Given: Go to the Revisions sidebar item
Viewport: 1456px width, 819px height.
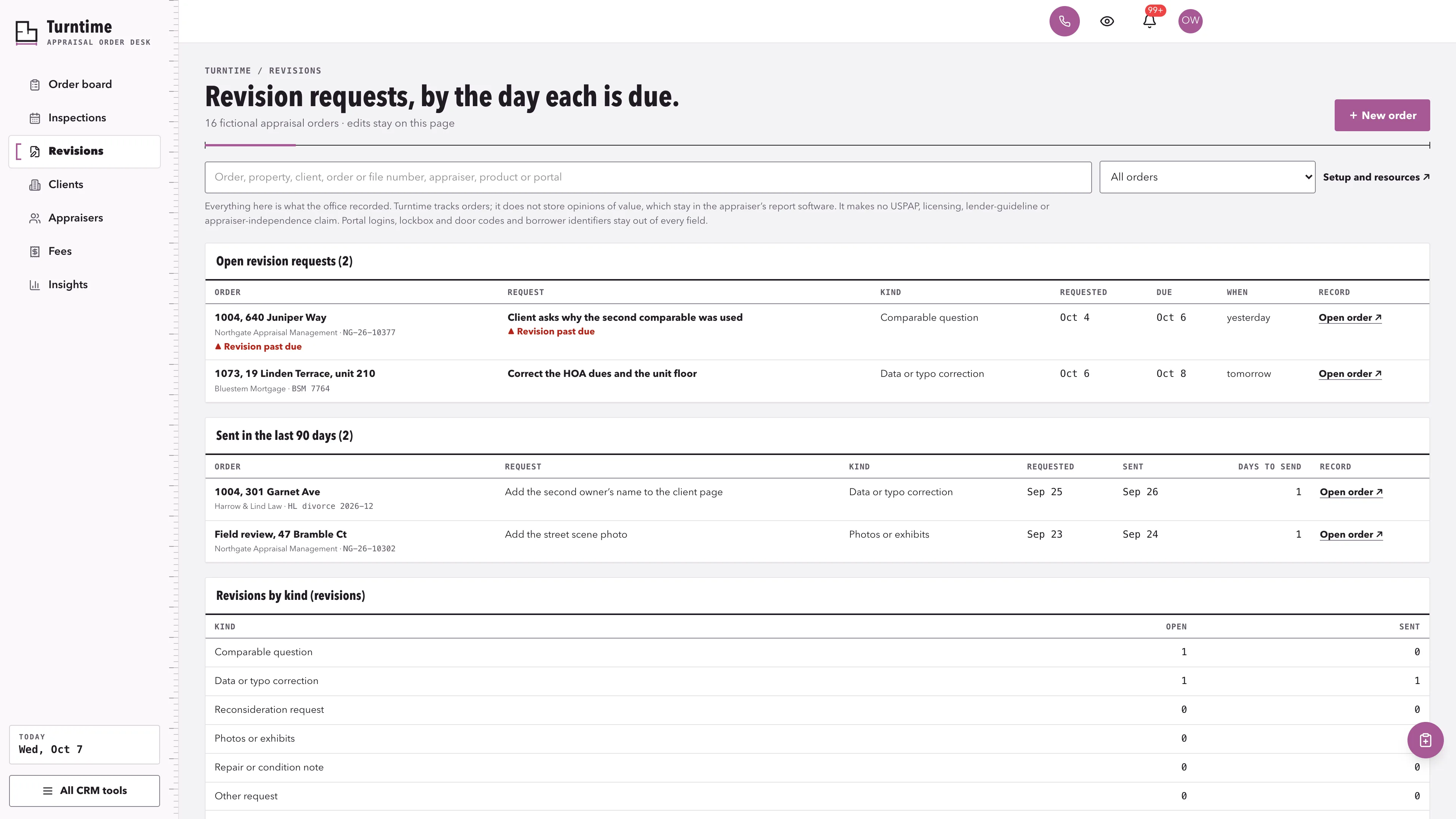Looking at the screenshot, I should point(85,151).
